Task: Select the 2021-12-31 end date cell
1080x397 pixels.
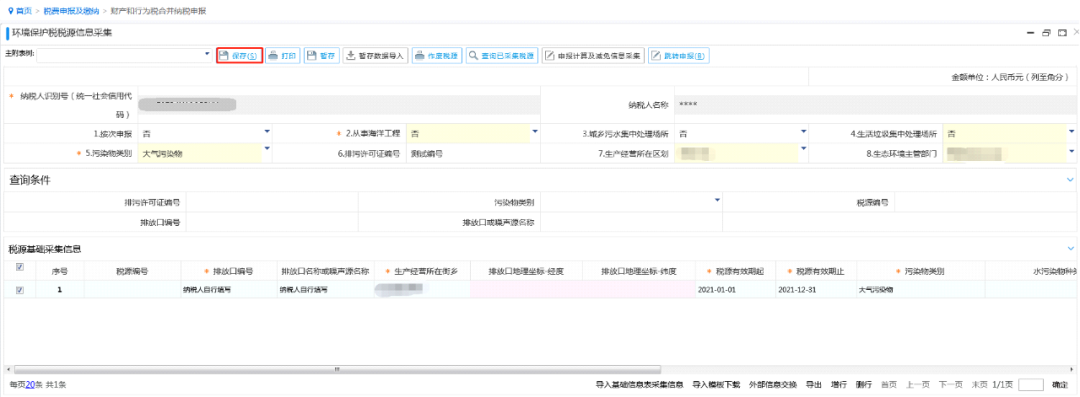Action: [816, 290]
